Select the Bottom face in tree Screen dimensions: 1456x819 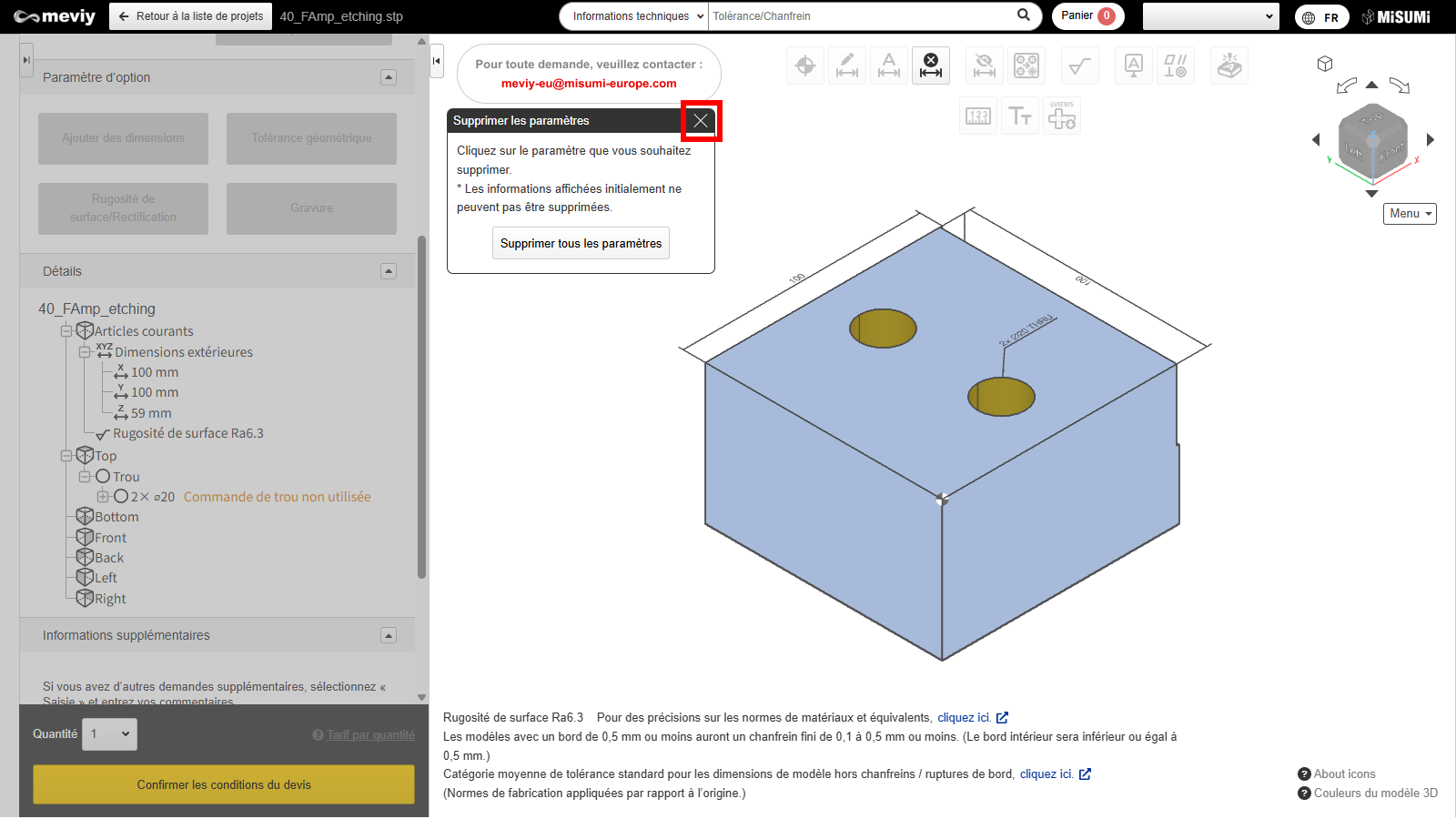tap(116, 517)
